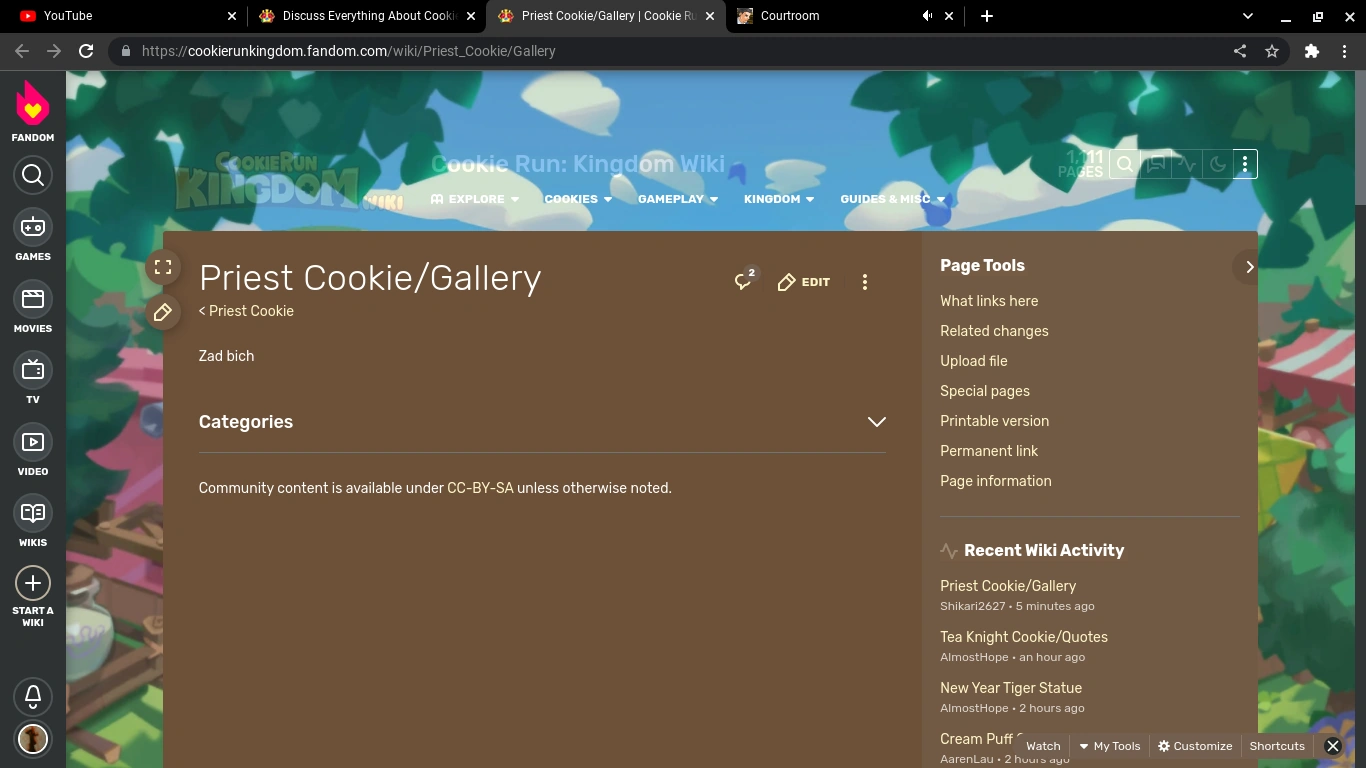Click Watch in the bottom toolbar
The image size is (1366, 768).
coord(1043,746)
